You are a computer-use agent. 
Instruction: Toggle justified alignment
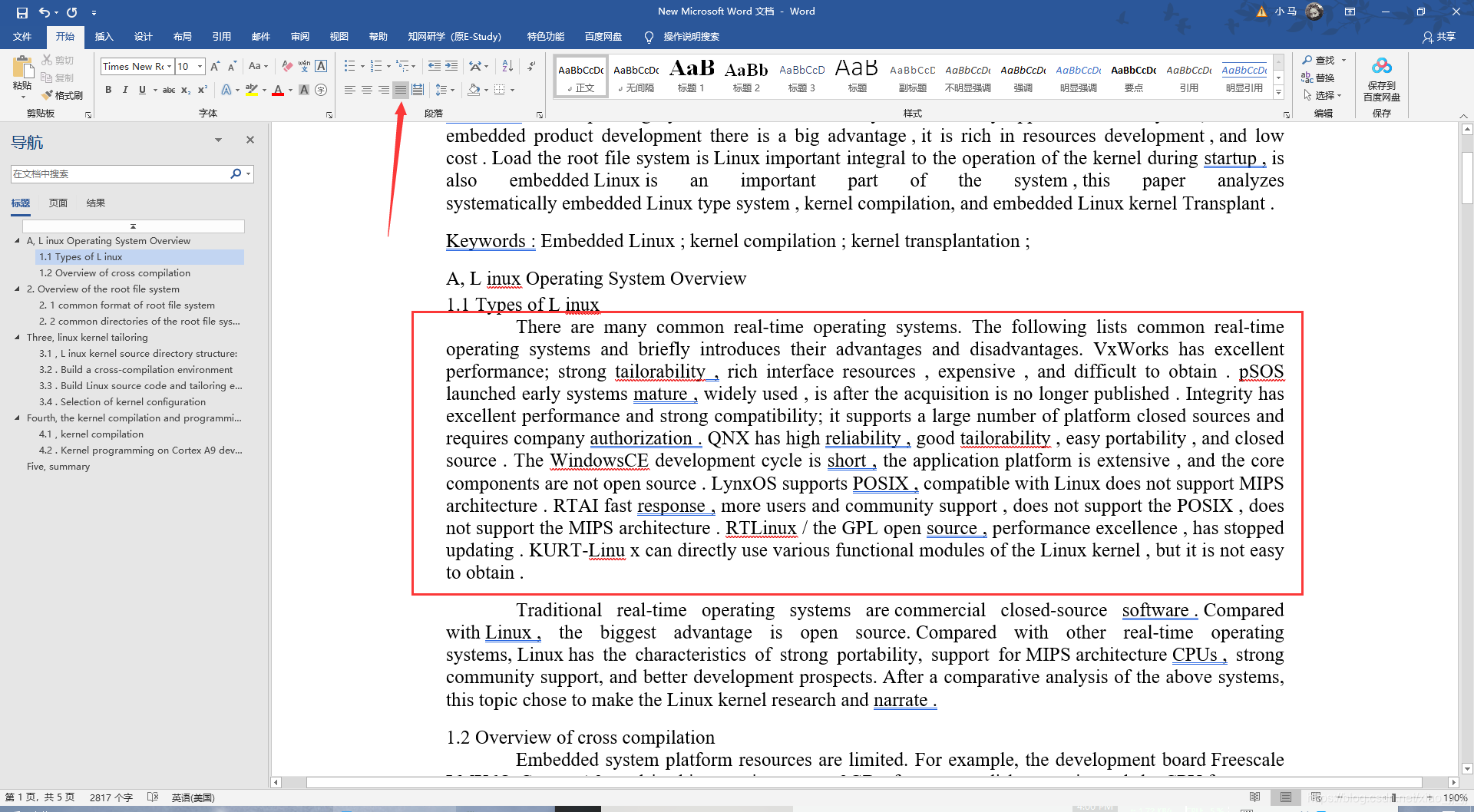401,90
